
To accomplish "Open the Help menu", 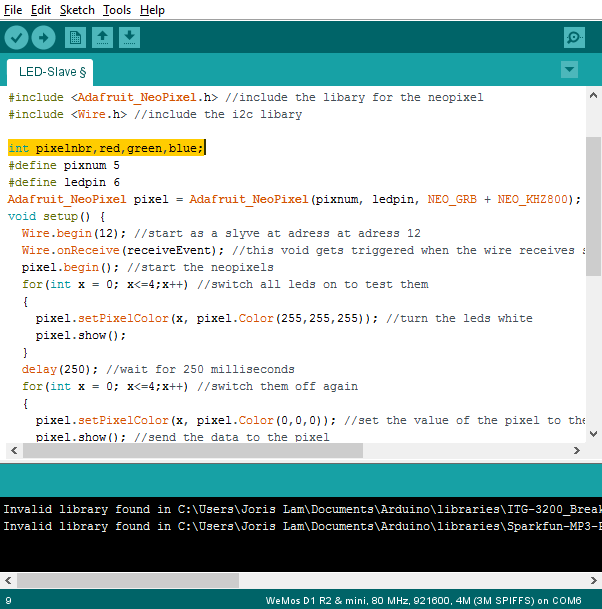I will click(x=152, y=10).
